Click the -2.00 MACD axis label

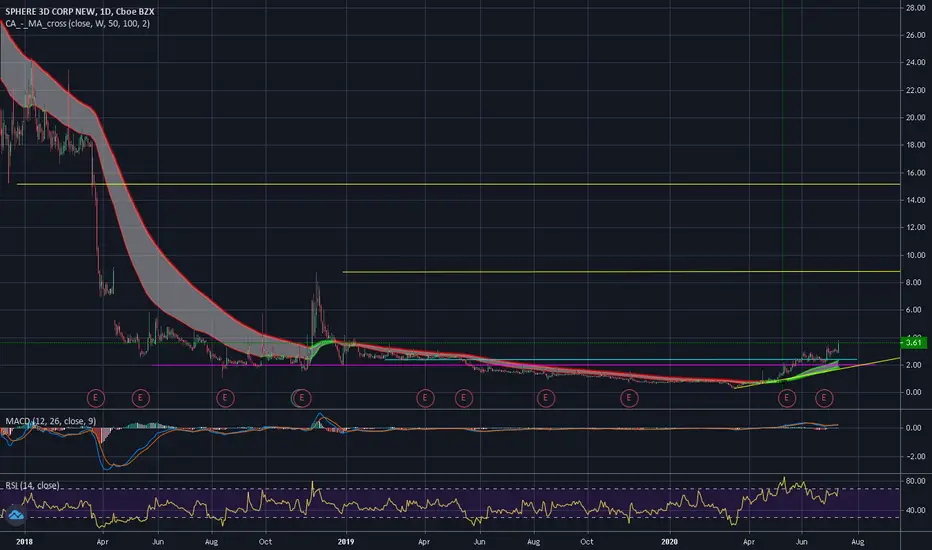pos(915,456)
